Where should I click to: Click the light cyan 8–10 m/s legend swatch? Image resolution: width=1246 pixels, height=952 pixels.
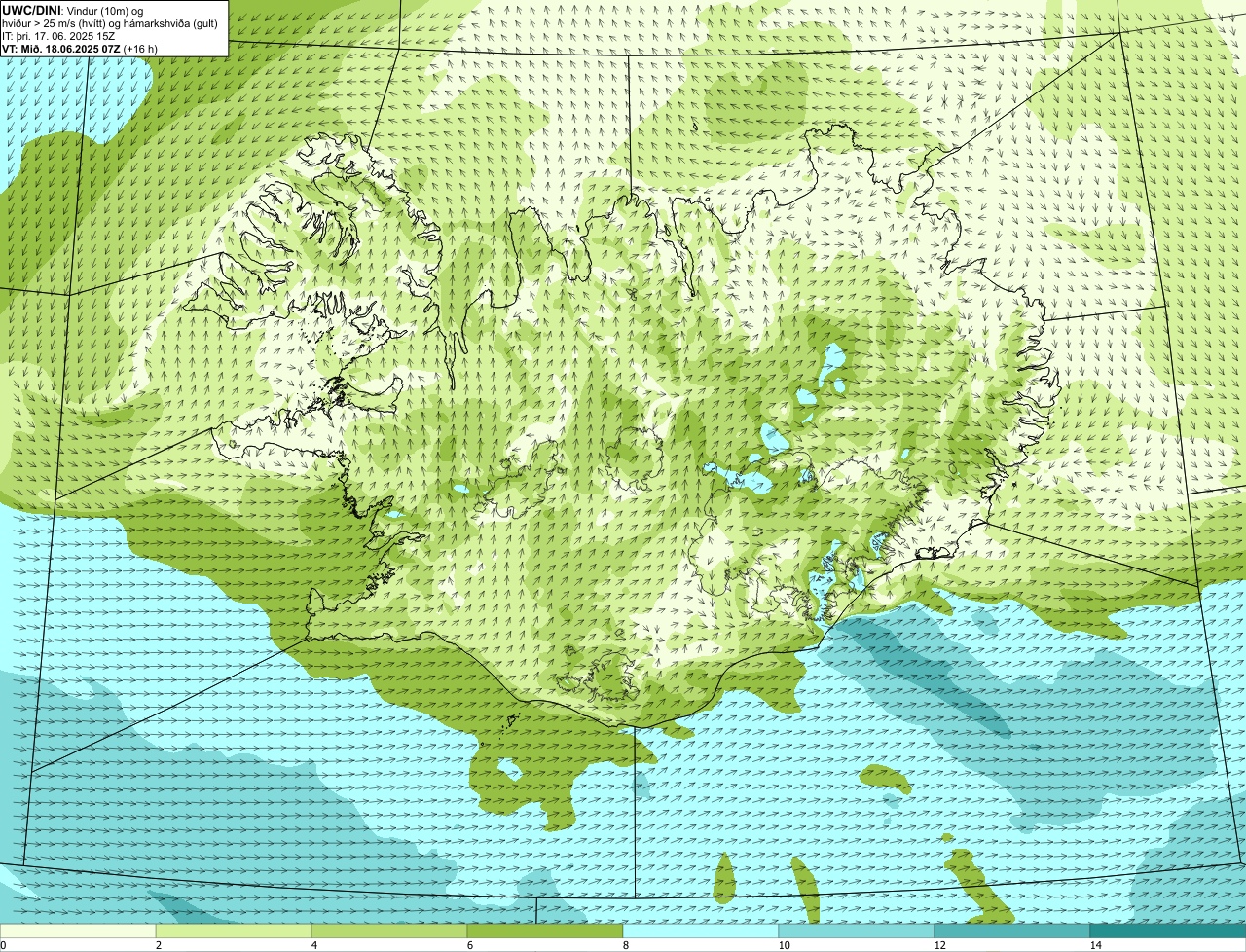(x=701, y=931)
